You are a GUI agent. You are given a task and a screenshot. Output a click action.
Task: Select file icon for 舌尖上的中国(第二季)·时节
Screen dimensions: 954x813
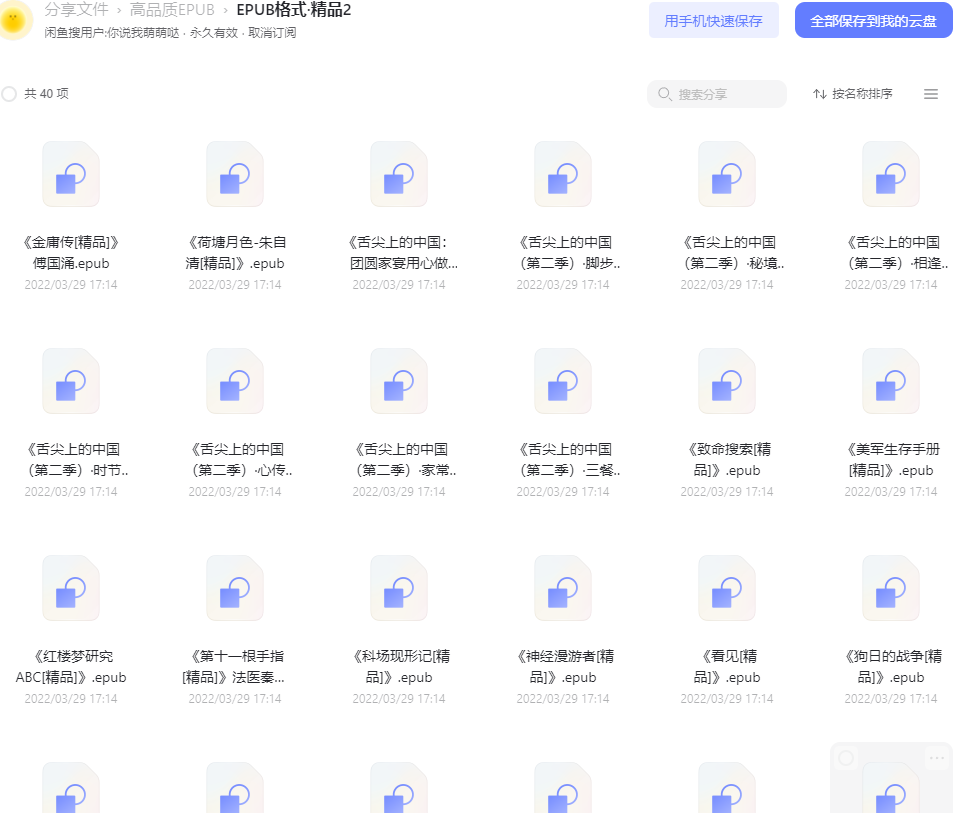click(71, 382)
